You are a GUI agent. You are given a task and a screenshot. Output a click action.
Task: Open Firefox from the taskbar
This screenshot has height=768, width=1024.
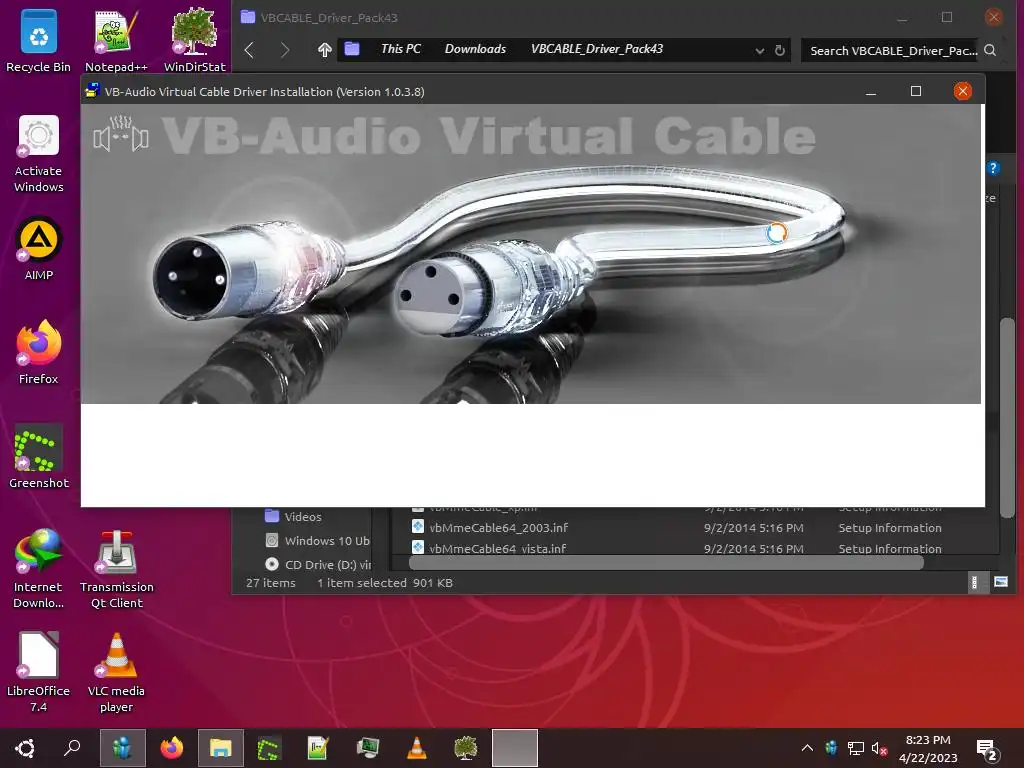pyautogui.click(x=172, y=748)
